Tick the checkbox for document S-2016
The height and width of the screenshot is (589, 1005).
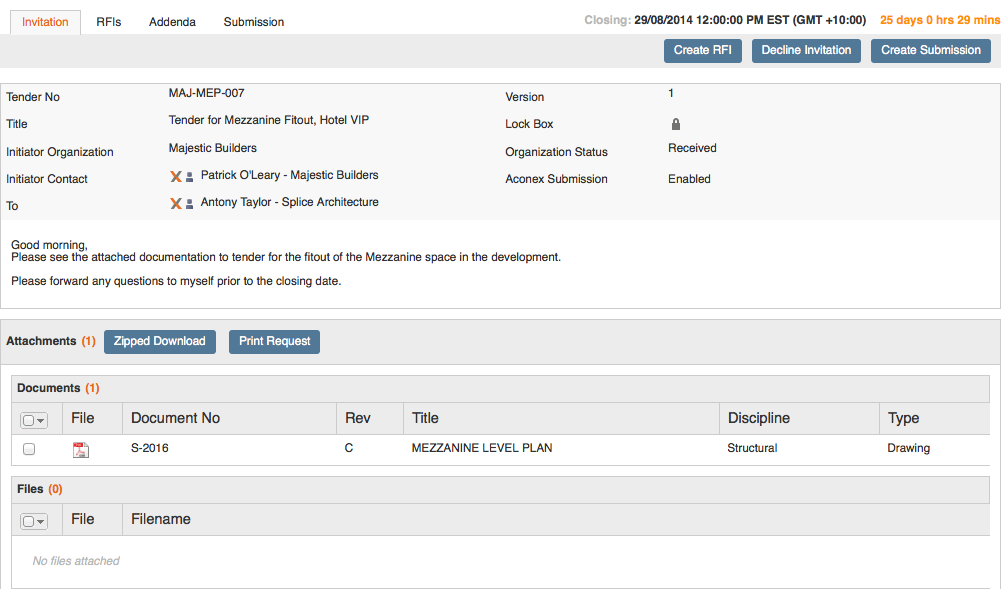pyautogui.click(x=29, y=449)
